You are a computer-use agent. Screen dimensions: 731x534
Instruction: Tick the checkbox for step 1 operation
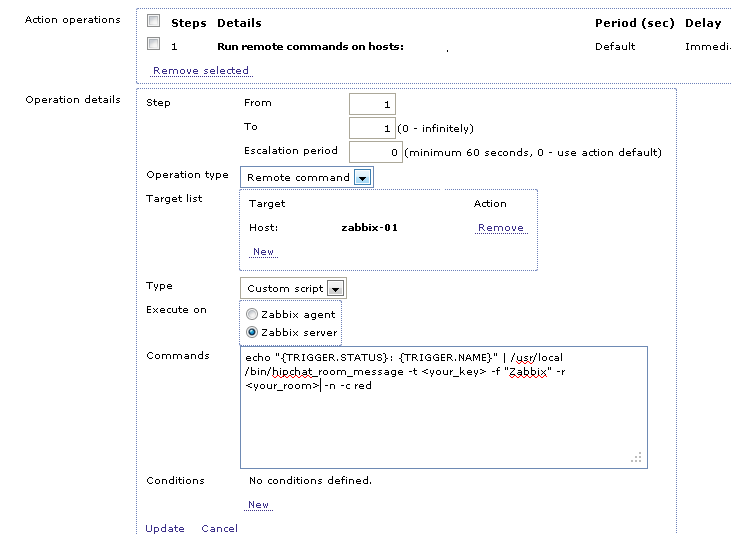click(x=153, y=44)
